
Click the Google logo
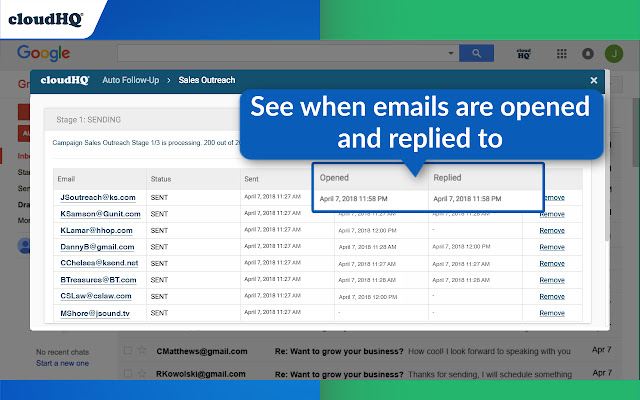(43, 53)
